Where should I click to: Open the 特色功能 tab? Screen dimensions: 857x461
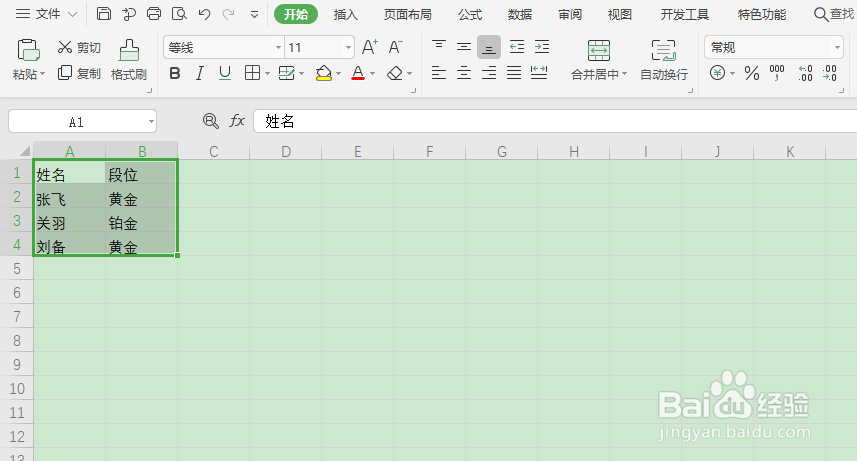(x=762, y=15)
